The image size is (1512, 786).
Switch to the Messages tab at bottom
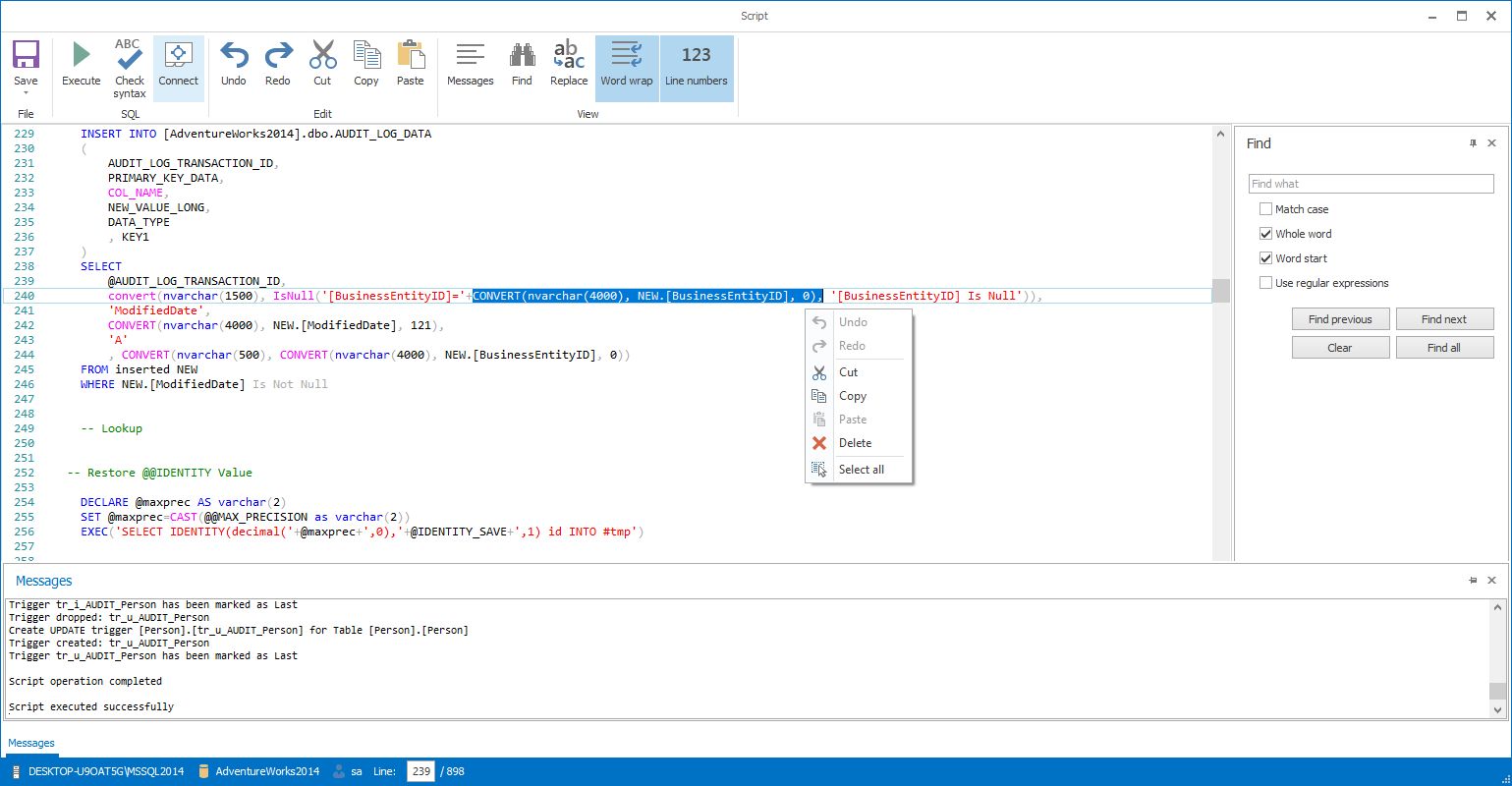click(31, 743)
